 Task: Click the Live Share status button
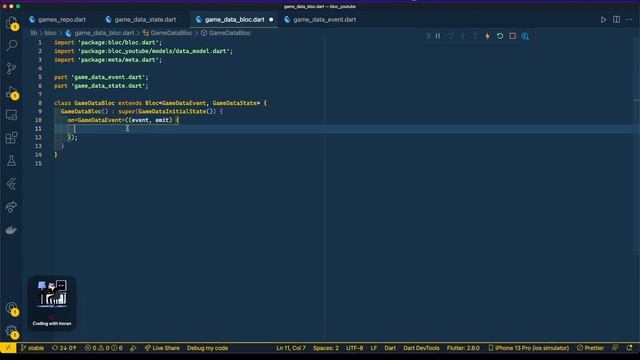[162, 348]
